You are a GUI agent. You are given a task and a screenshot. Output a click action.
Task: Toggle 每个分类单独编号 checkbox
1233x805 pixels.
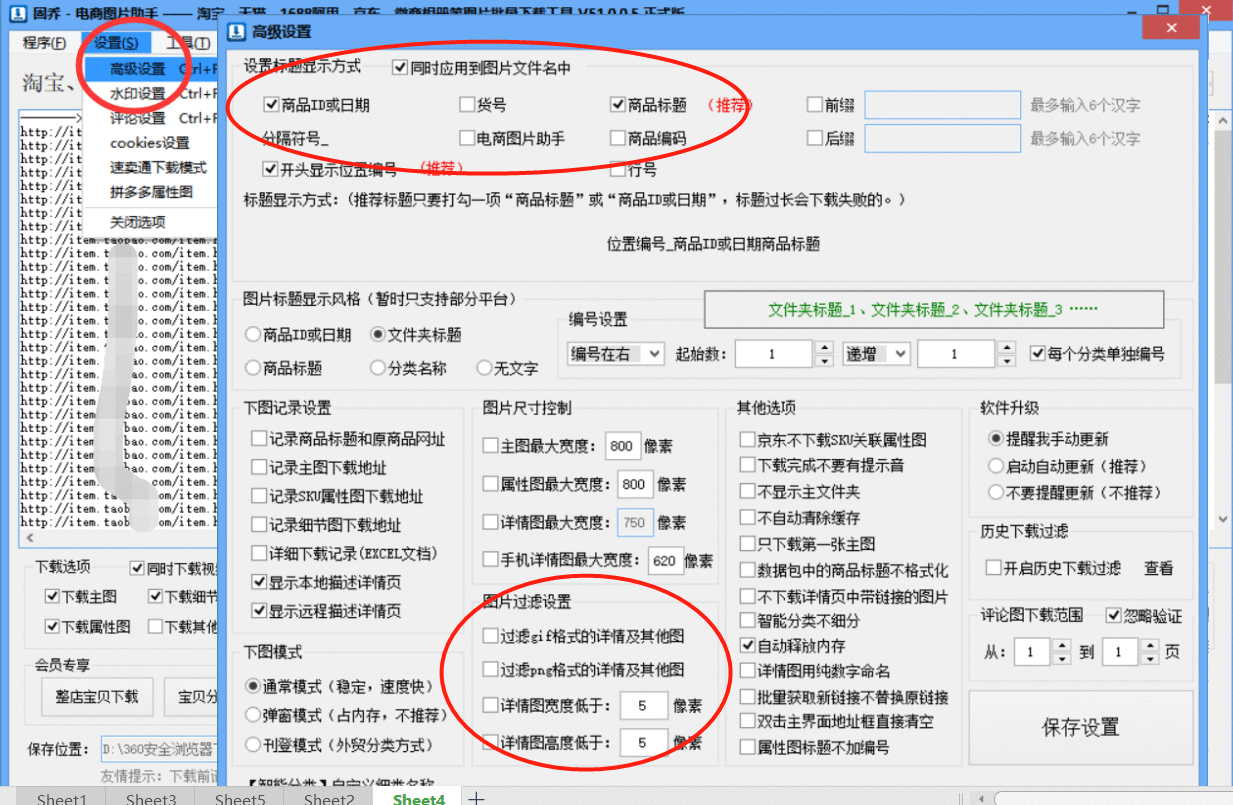(x=1097, y=354)
